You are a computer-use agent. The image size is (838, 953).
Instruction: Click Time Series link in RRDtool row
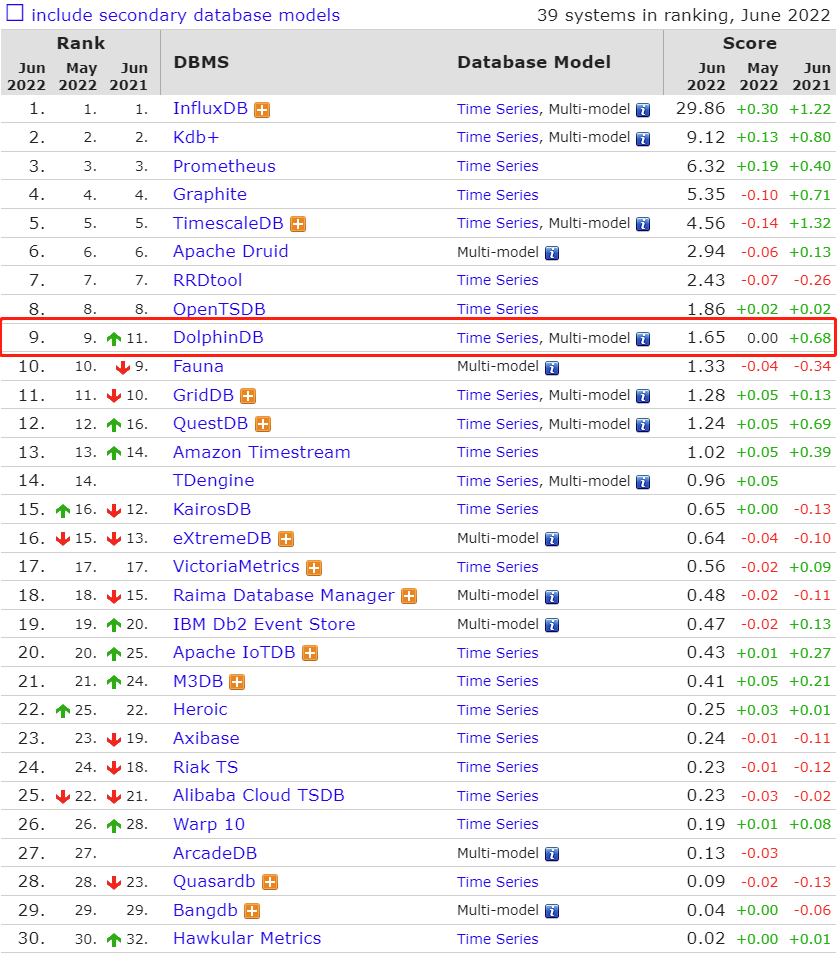tap(498, 281)
